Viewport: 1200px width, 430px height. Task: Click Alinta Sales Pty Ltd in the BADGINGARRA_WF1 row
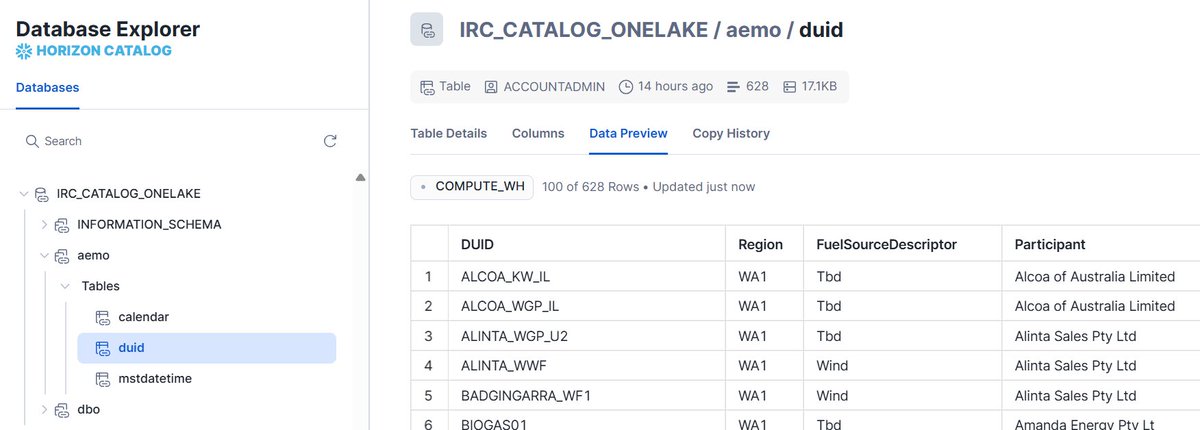pyautogui.click(x=1101, y=396)
